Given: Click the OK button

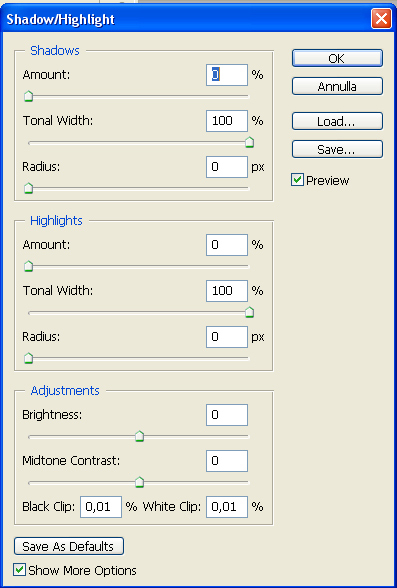Looking at the screenshot, I should coord(337,58).
